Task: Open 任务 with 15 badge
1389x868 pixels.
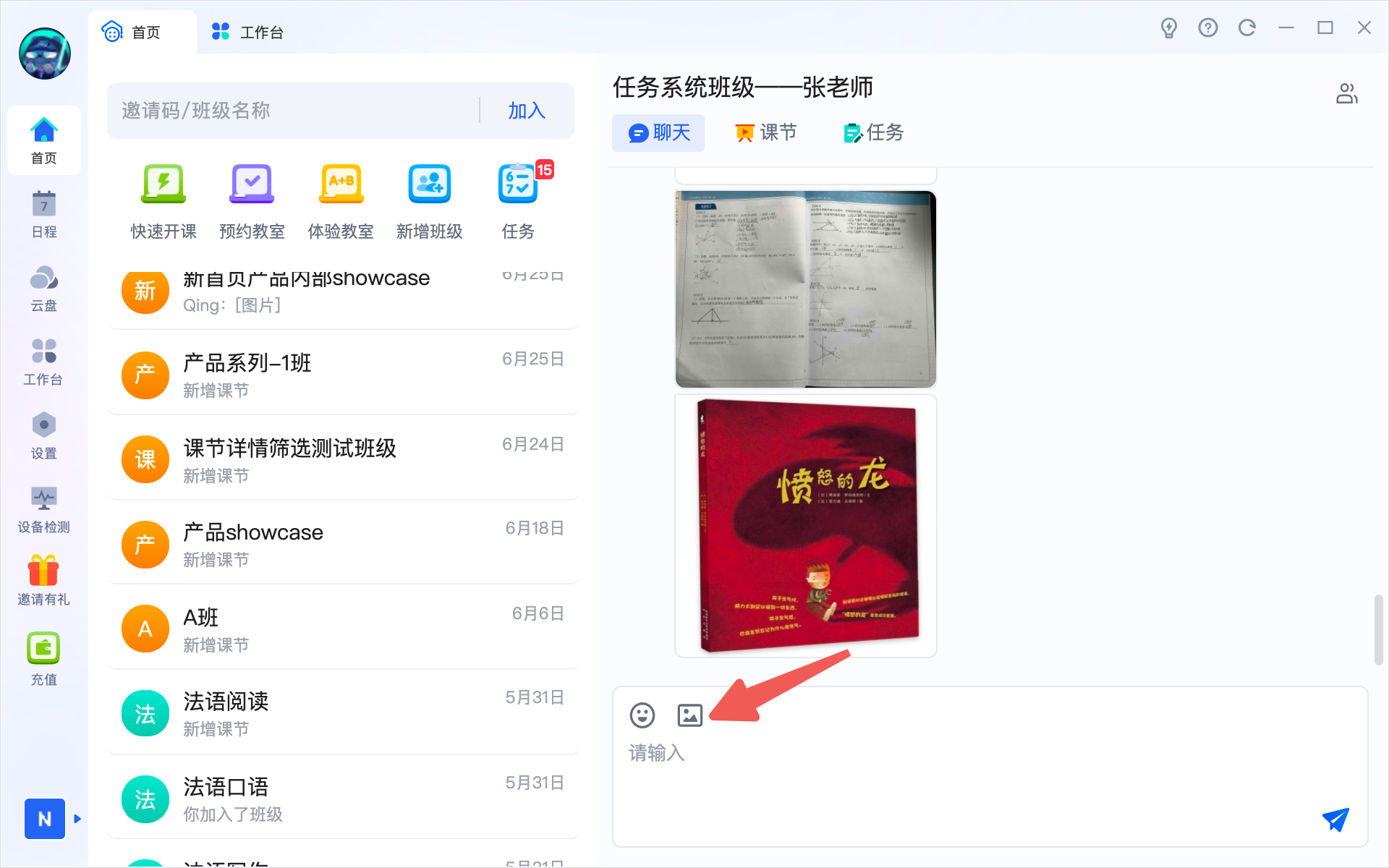Action: [519, 202]
